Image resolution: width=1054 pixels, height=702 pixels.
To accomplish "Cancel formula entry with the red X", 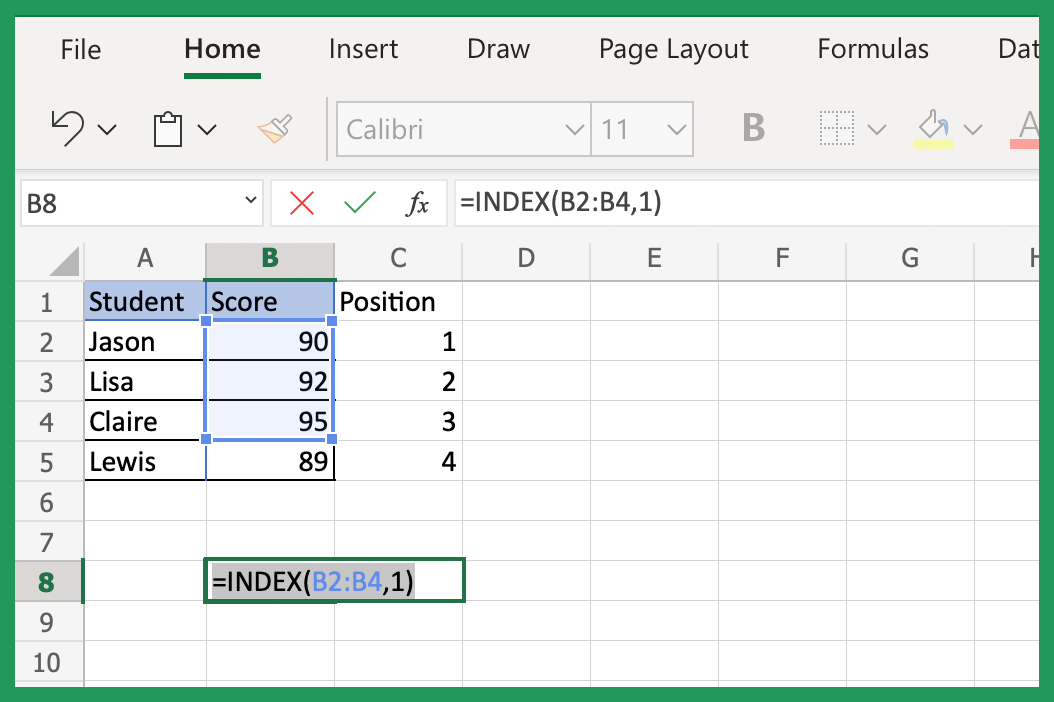I will pos(303,202).
